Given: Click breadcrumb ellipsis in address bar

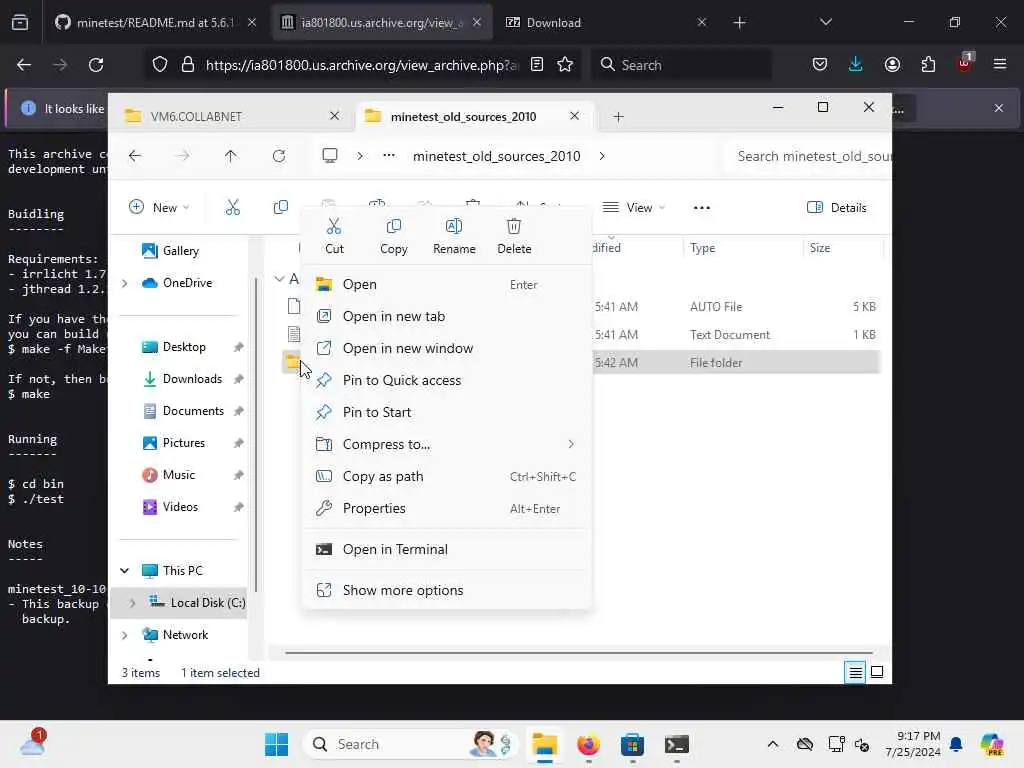Looking at the screenshot, I should point(389,156).
